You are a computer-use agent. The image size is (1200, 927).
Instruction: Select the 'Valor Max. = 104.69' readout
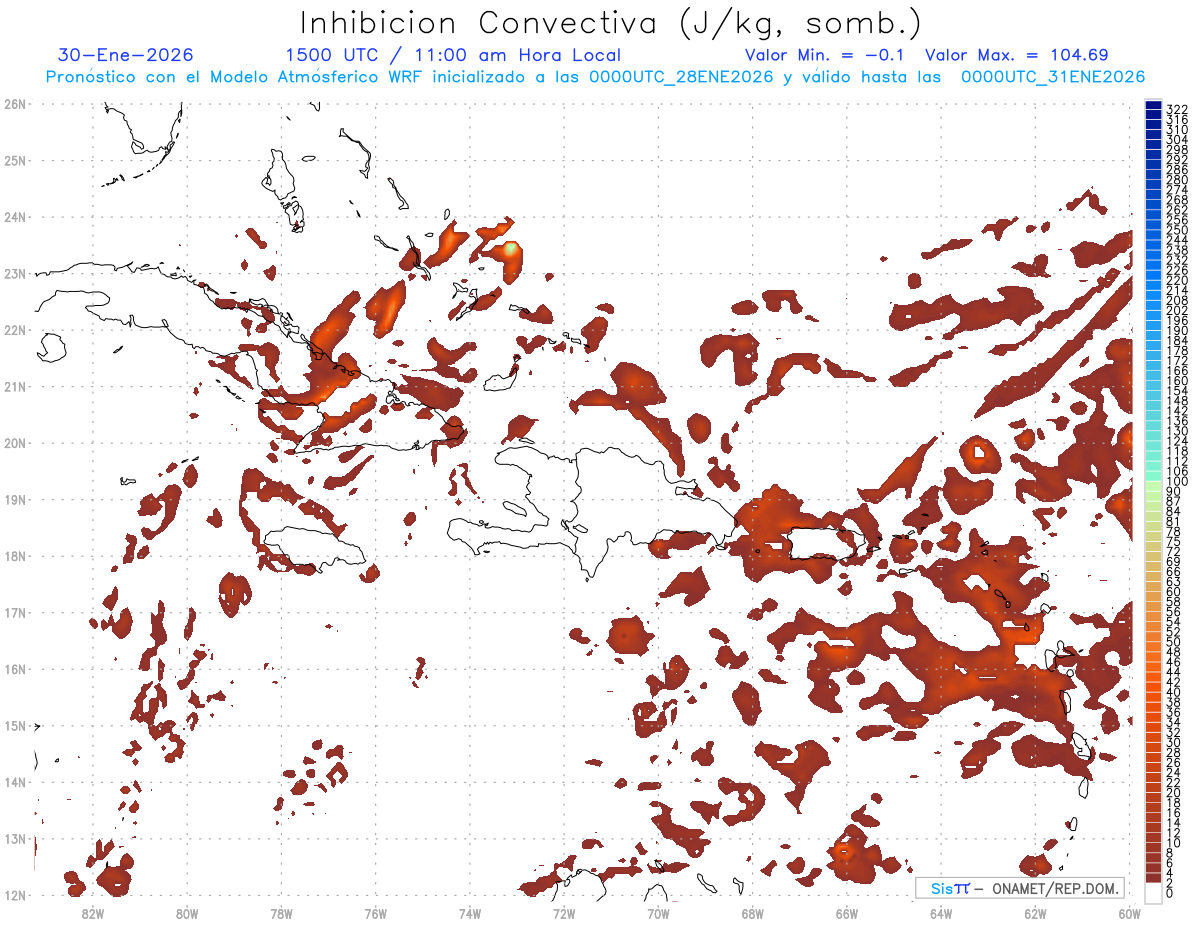tap(1017, 55)
